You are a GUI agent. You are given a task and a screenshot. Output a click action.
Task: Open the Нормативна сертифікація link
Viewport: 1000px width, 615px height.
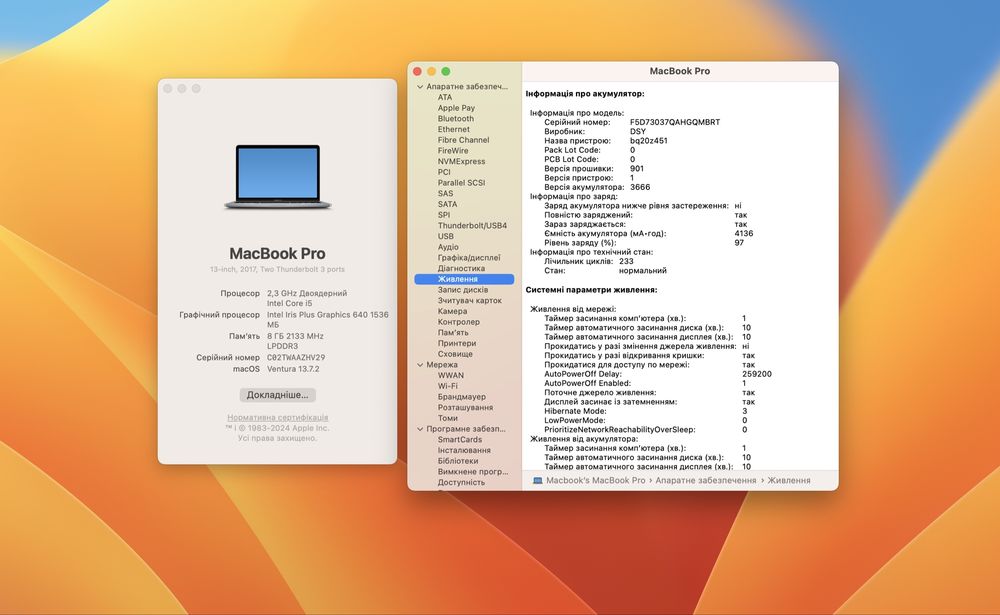click(277, 417)
